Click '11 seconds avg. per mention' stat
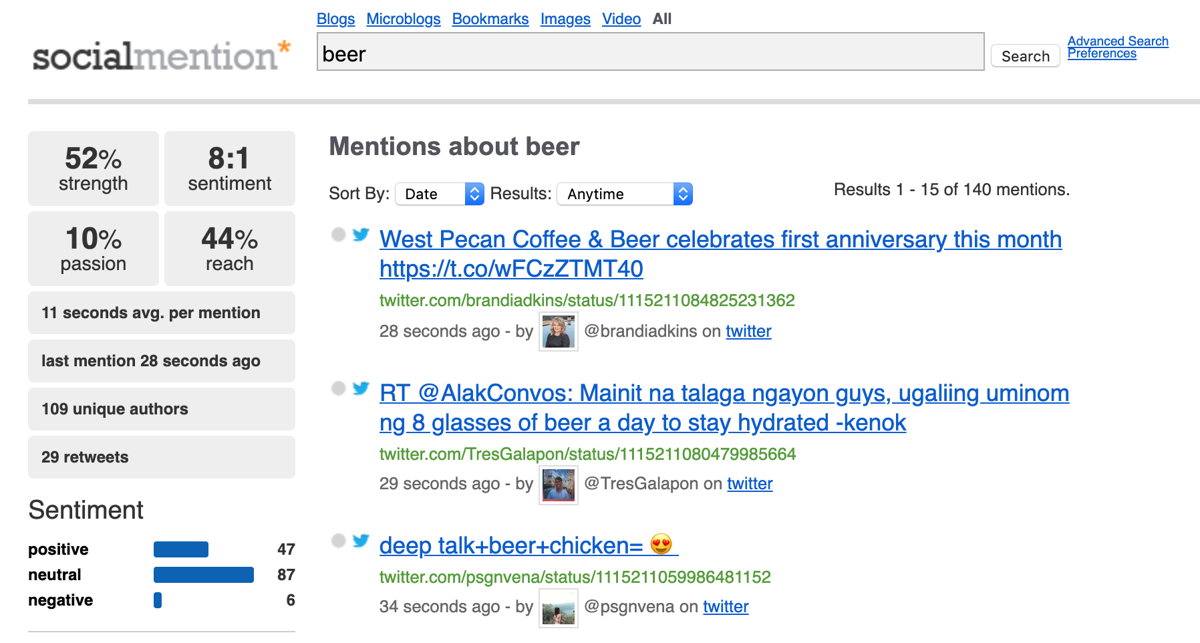This screenshot has height=643, width=1200. (162, 313)
